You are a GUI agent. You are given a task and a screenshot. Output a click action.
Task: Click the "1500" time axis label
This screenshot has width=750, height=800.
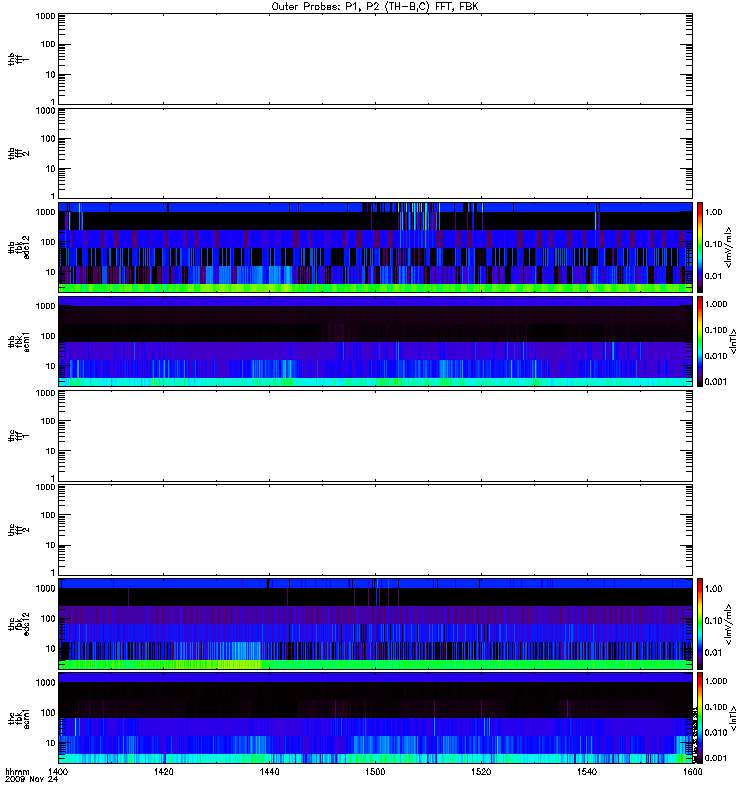pos(375,771)
